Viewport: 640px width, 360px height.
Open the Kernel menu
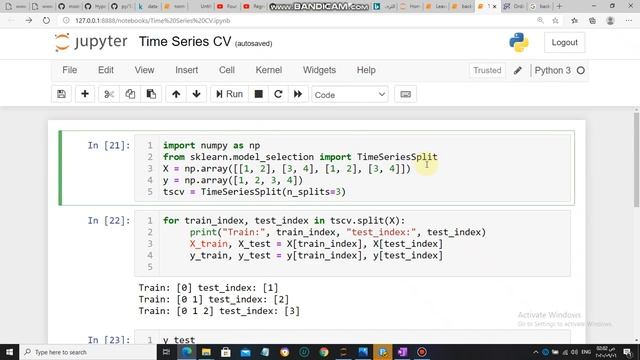(269, 70)
